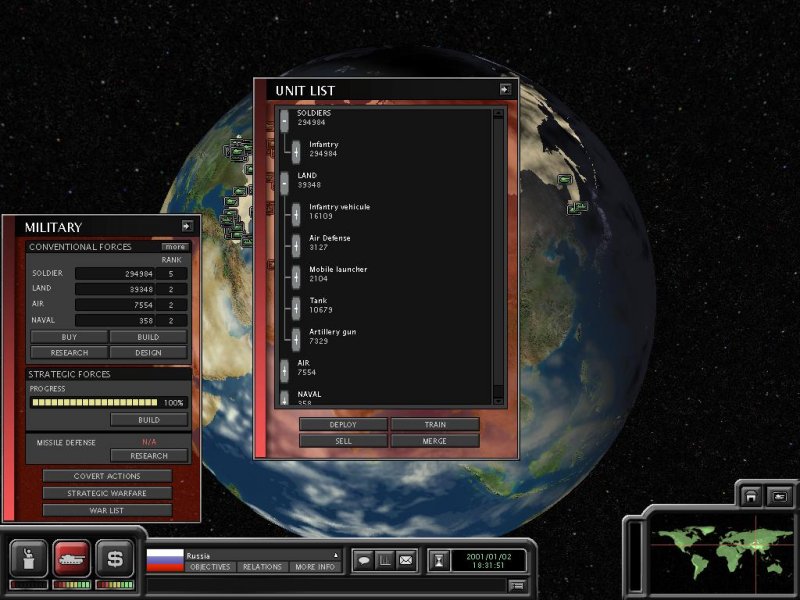800x600 pixels.
Task: Expand the AIR tree group
Action: tap(284, 370)
